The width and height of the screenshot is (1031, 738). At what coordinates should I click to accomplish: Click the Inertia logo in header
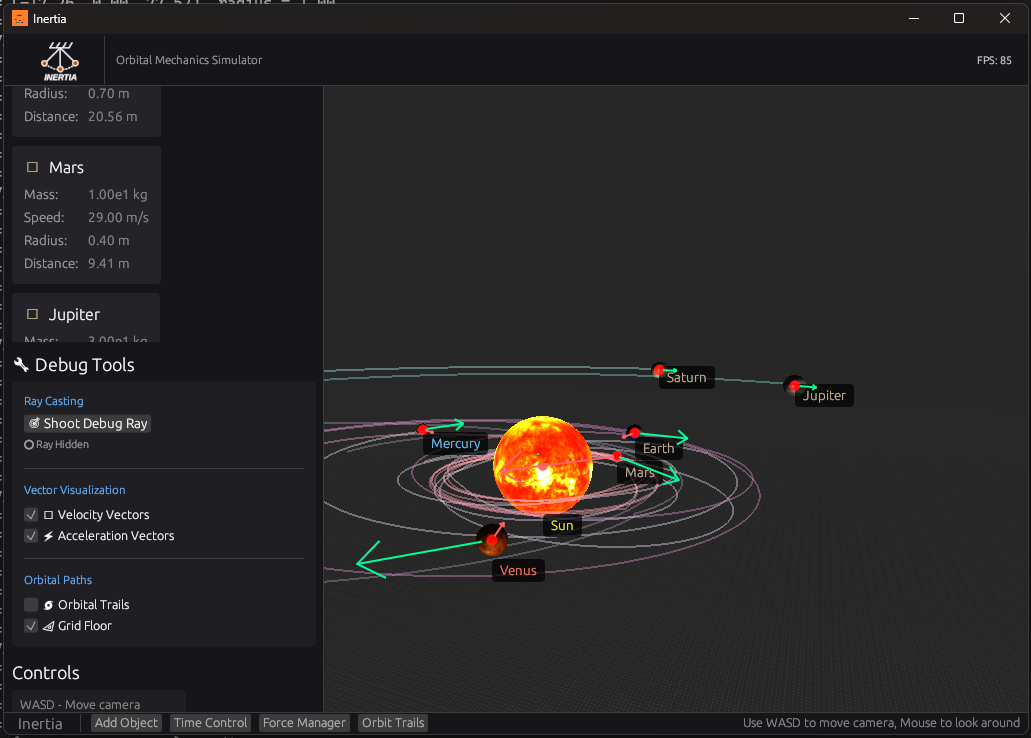(x=60, y=60)
